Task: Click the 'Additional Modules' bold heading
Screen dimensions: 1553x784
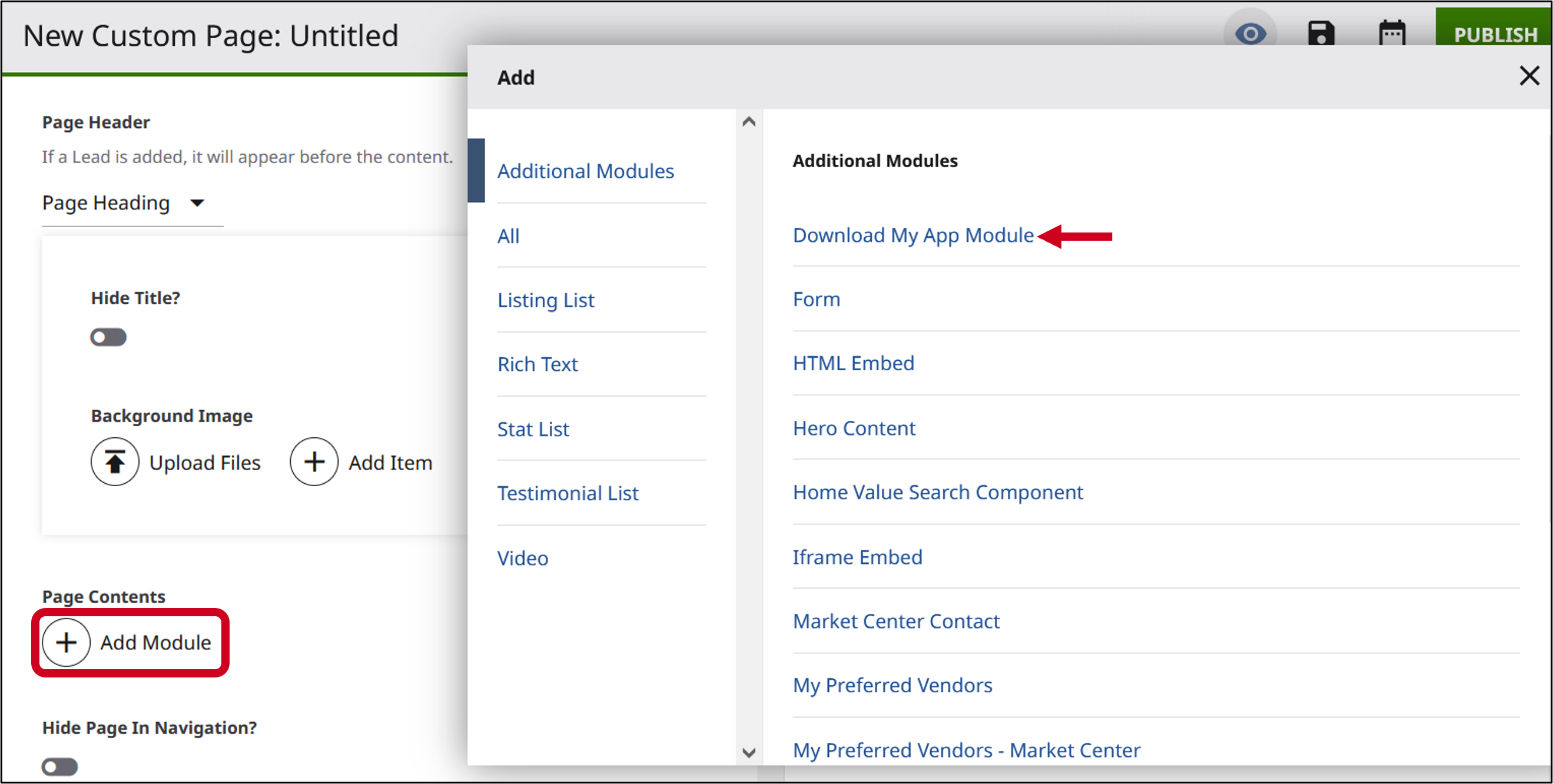Action: pyautogui.click(x=875, y=161)
